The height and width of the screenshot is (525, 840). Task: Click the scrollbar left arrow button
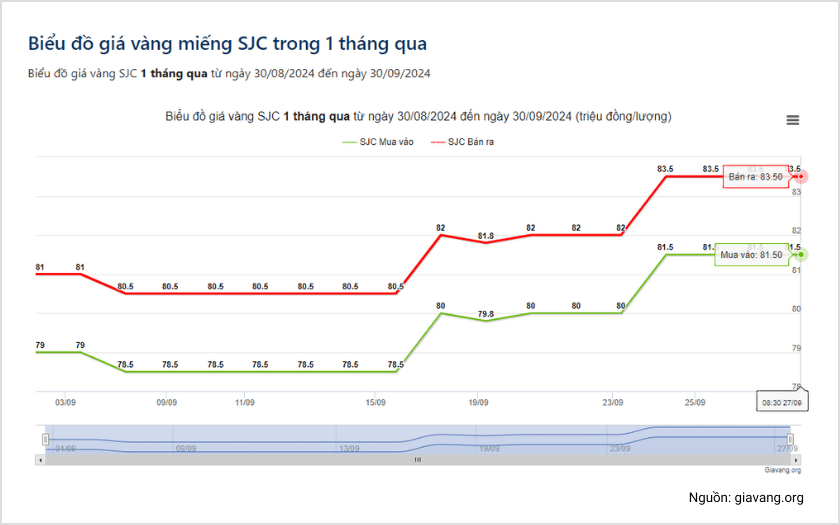coord(40,460)
